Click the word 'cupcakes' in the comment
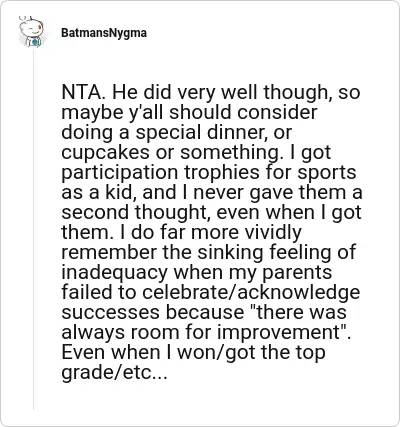The image size is (400, 427). pyautogui.click(x=105, y=153)
